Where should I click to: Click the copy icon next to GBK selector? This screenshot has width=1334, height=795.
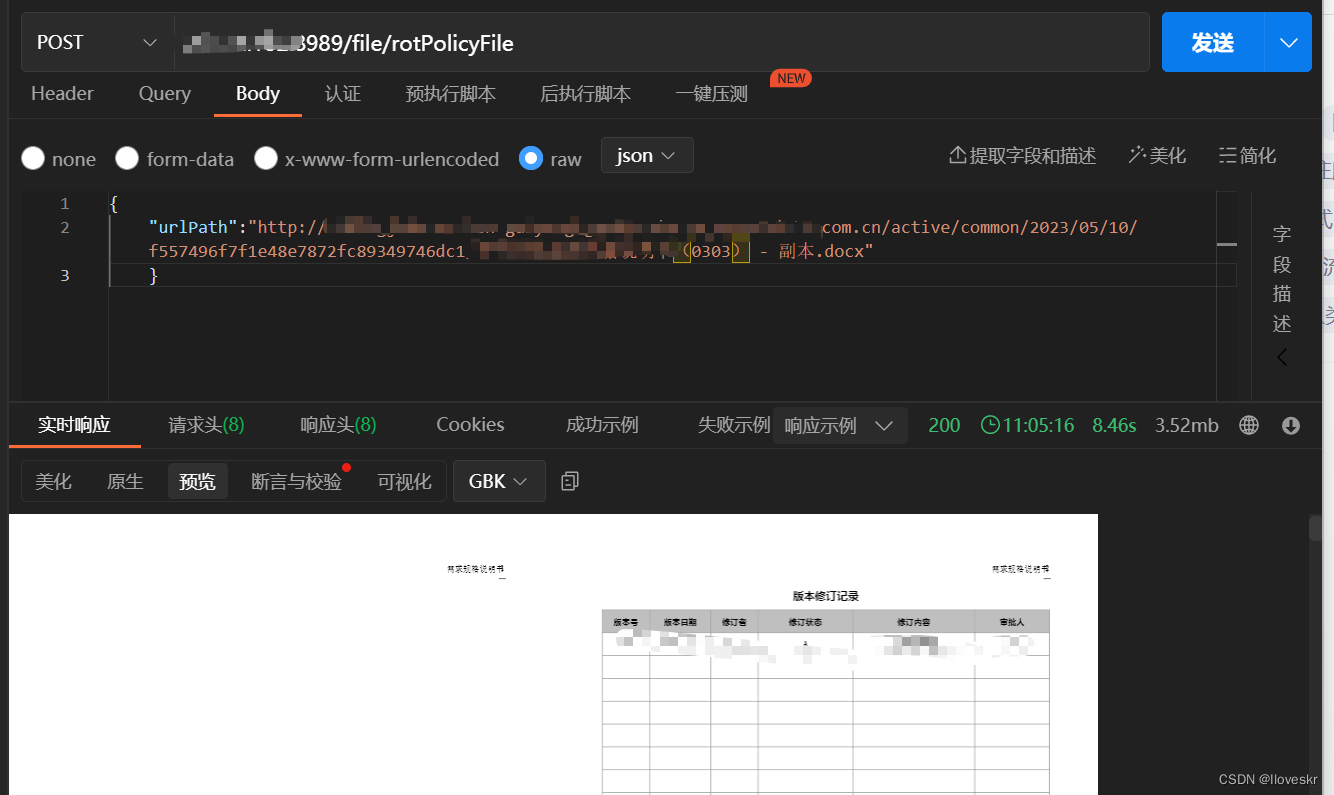click(569, 481)
